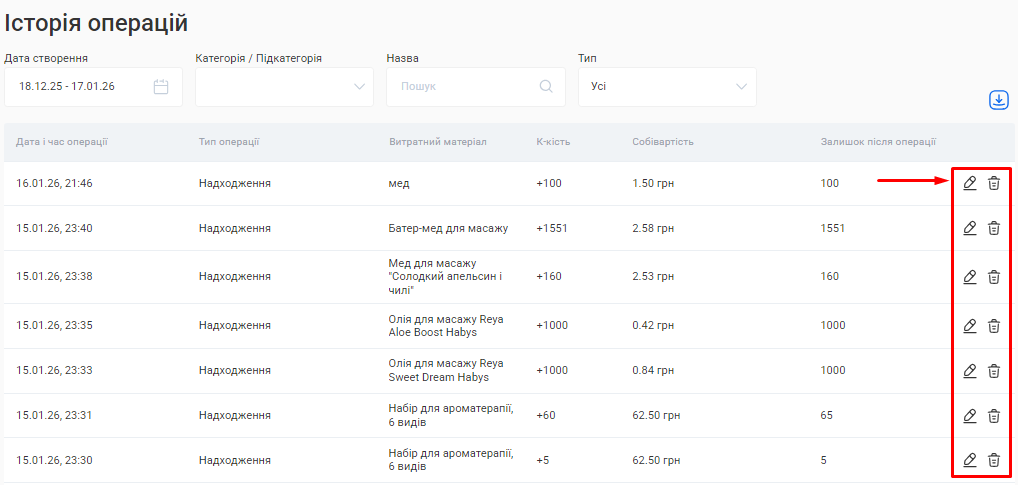The width and height of the screenshot is (1018, 485).
Task: Delete the 15.01.26, 23:30 operation
Action: click(994, 460)
